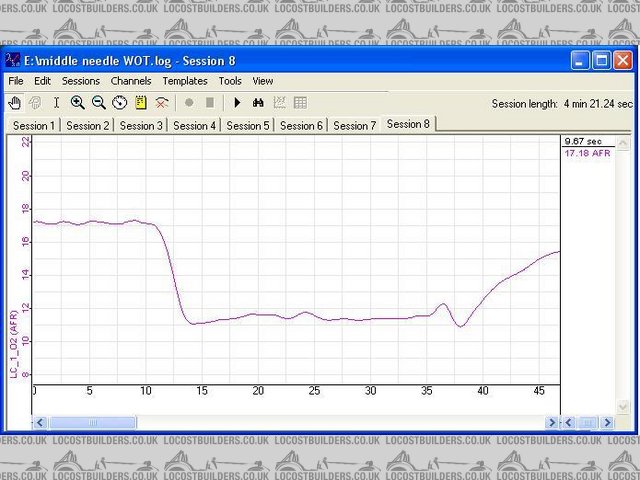Open the File menu
The width and height of the screenshot is (640, 480).
pyautogui.click(x=16, y=81)
